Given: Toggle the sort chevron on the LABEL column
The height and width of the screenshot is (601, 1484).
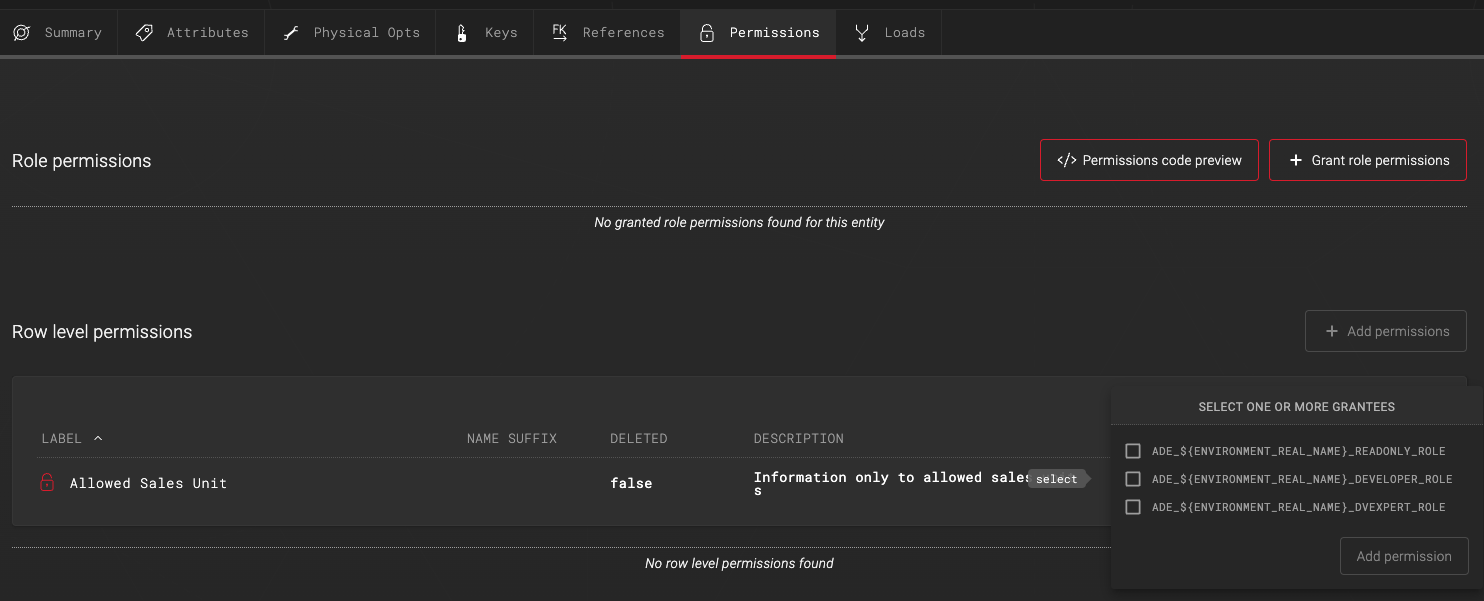Looking at the screenshot, I should coord(97,437).
